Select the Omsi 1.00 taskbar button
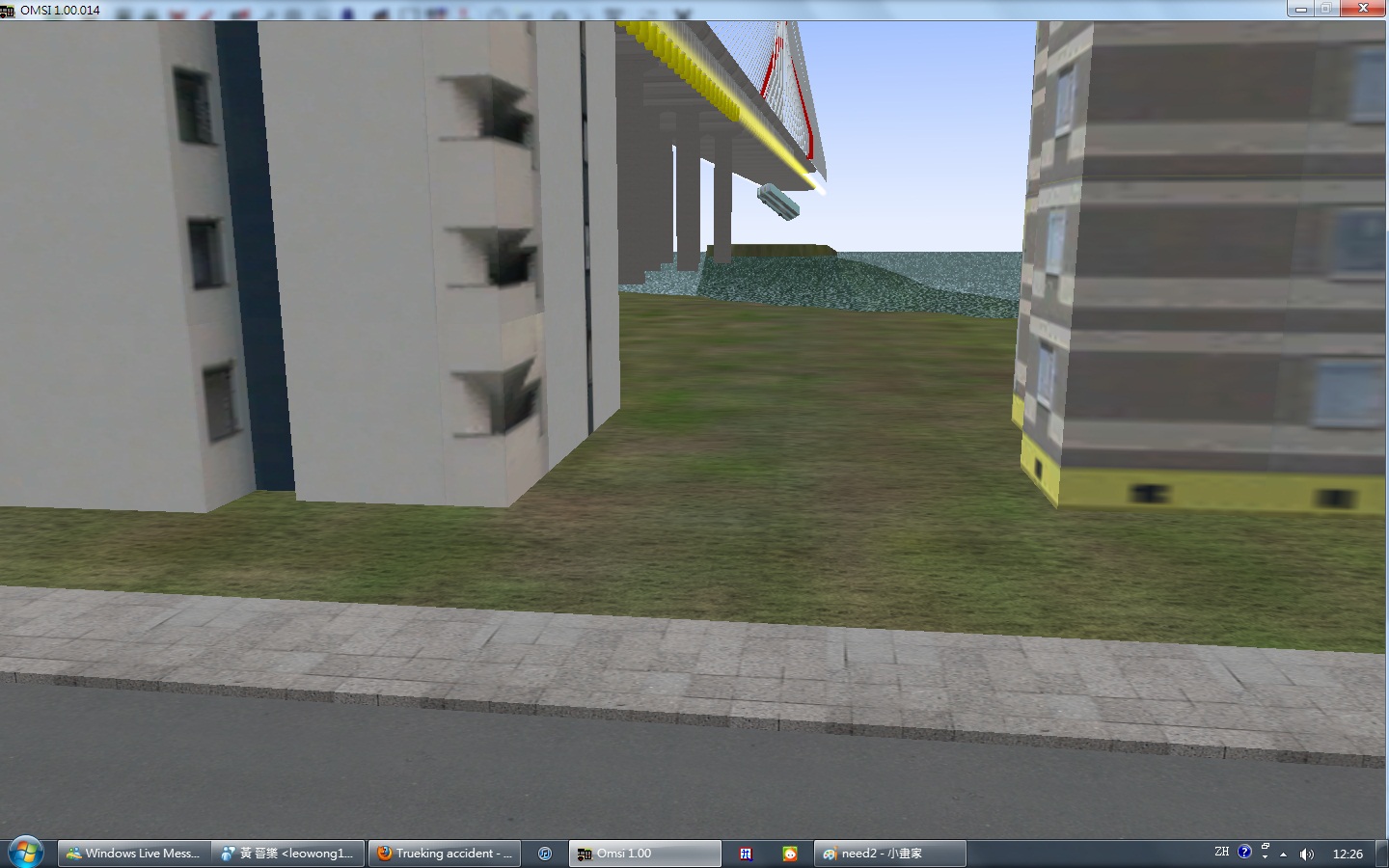The width and height of the screenshot is (1389, 868). tap(644, 854)
